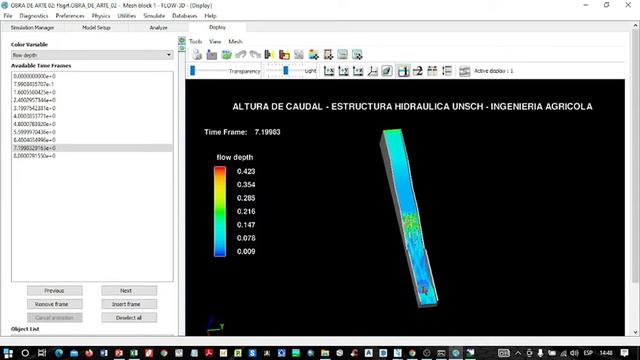Click the Insert frame button

[x=129, y=304]
